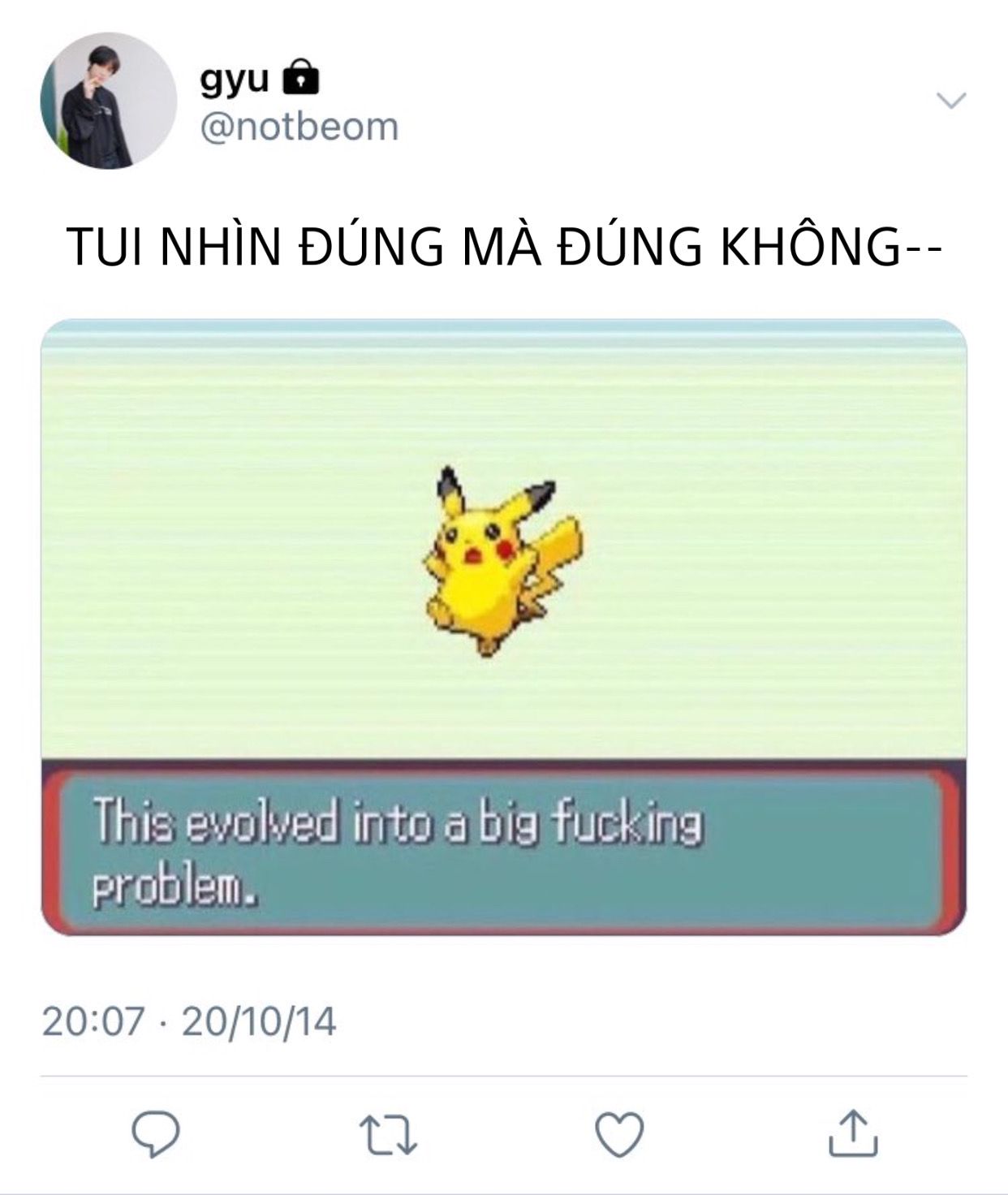Reply to the tweet via speech bubble icon
Screen dimensions: 1008x1195
pyautogui.click(x=156, y=1134)
